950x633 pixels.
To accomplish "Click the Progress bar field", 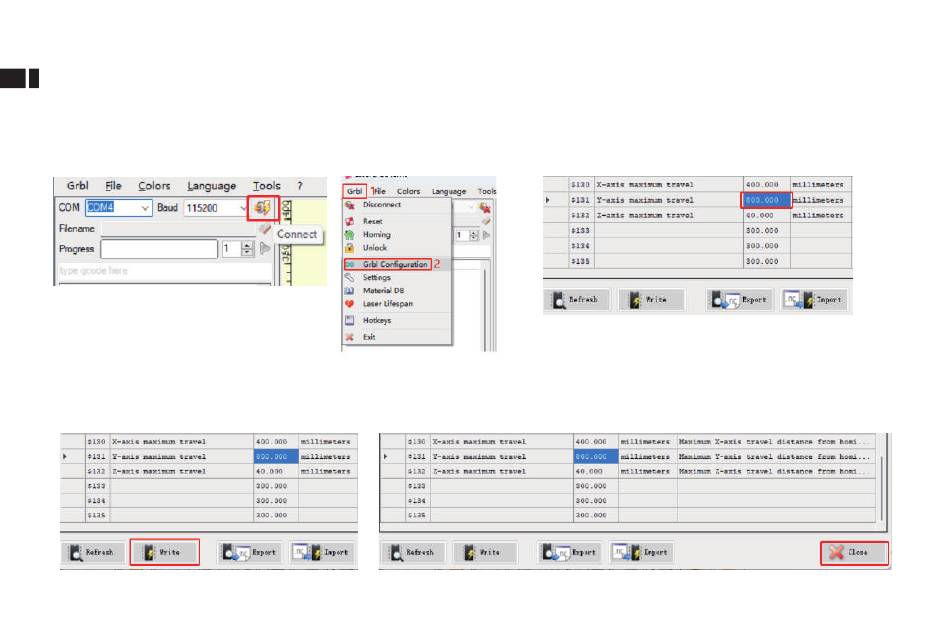I will point(159,249).
